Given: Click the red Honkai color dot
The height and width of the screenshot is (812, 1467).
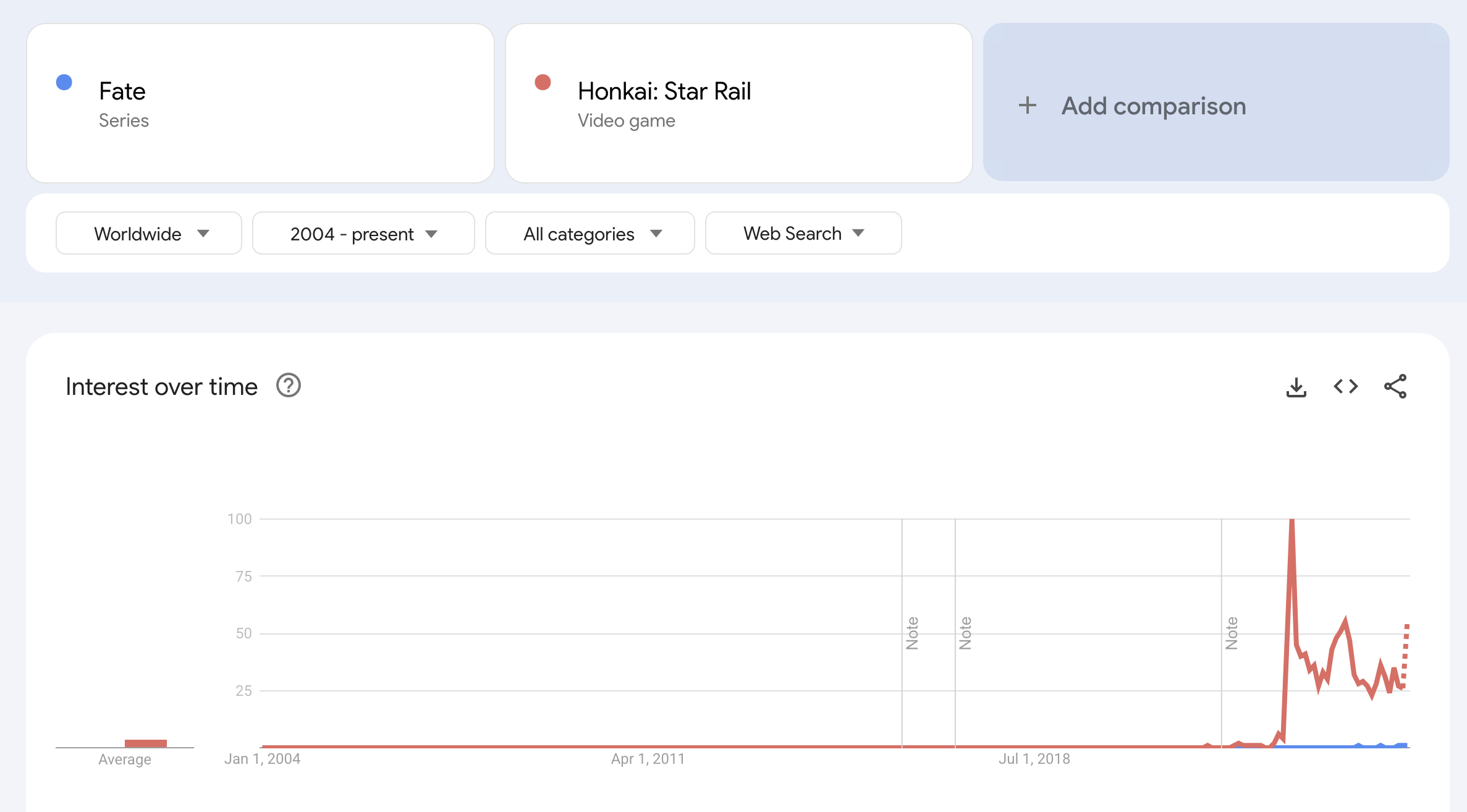Looking at the screenshot, I should 543,83.
